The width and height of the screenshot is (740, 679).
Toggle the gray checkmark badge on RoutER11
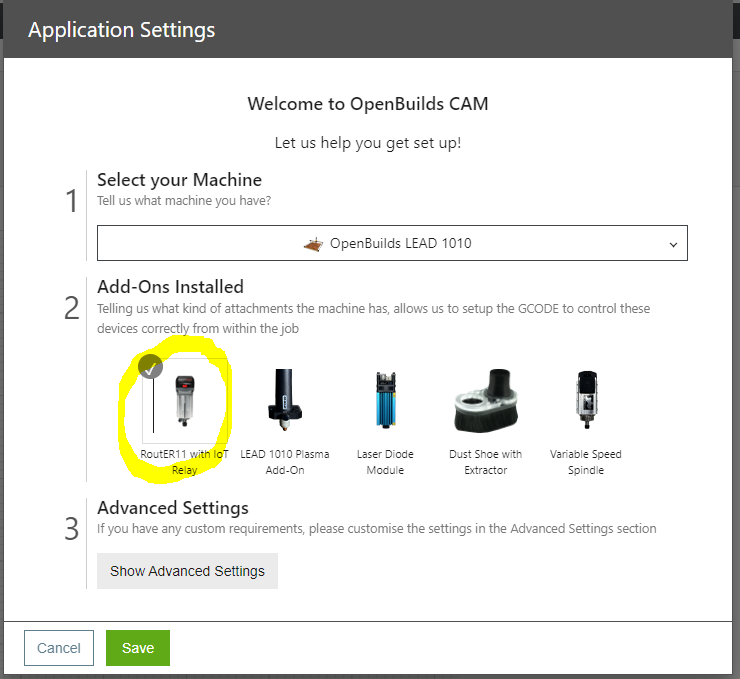(151, 366)
